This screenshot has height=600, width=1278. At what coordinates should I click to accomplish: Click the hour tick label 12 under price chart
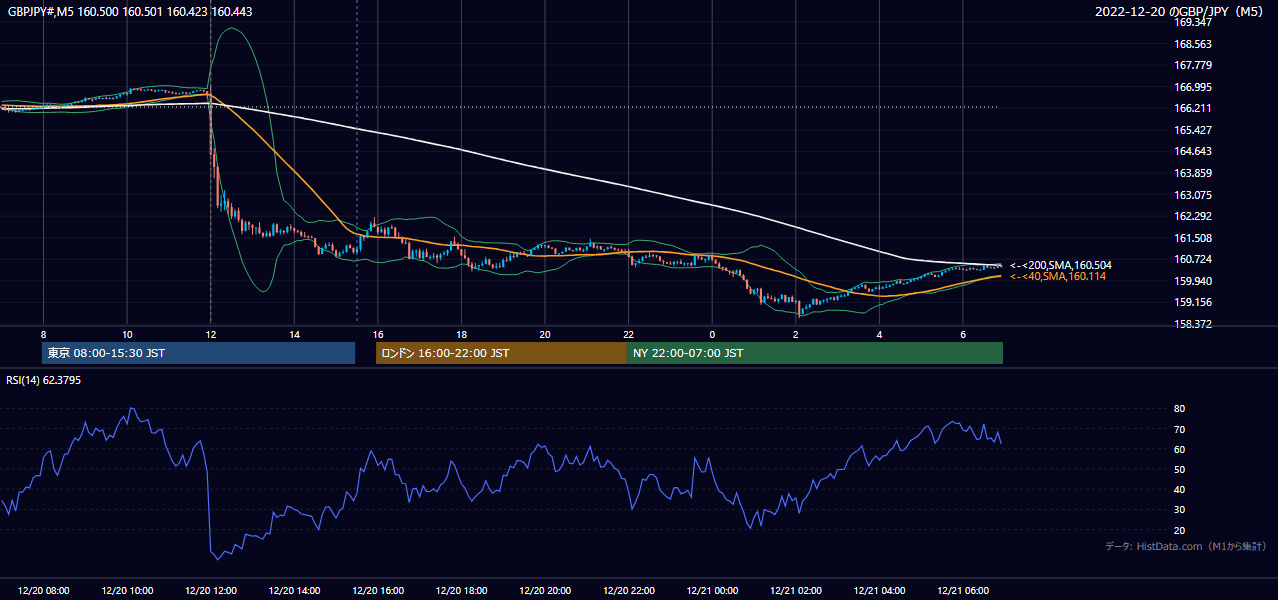[x=210, y=334]
